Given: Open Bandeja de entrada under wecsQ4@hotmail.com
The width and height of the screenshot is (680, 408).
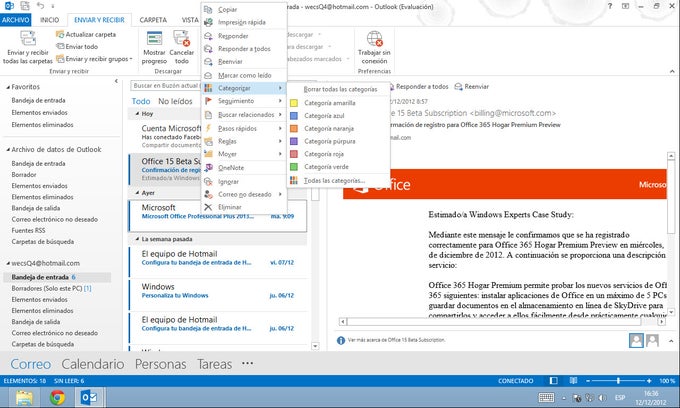Looking at the screenshot, I should pyautogui.click(x=40, y=277).
